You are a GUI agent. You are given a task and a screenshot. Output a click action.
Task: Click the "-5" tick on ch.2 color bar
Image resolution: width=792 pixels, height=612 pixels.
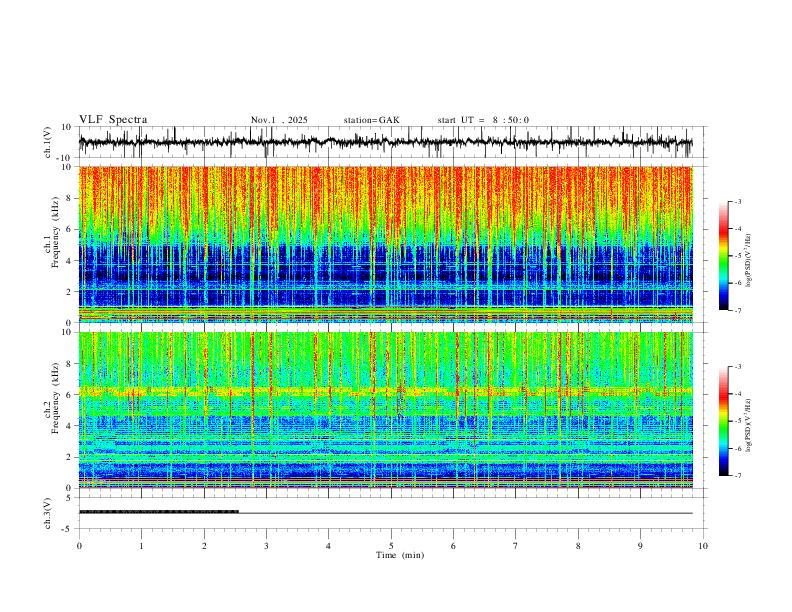[x=738, y=421]
